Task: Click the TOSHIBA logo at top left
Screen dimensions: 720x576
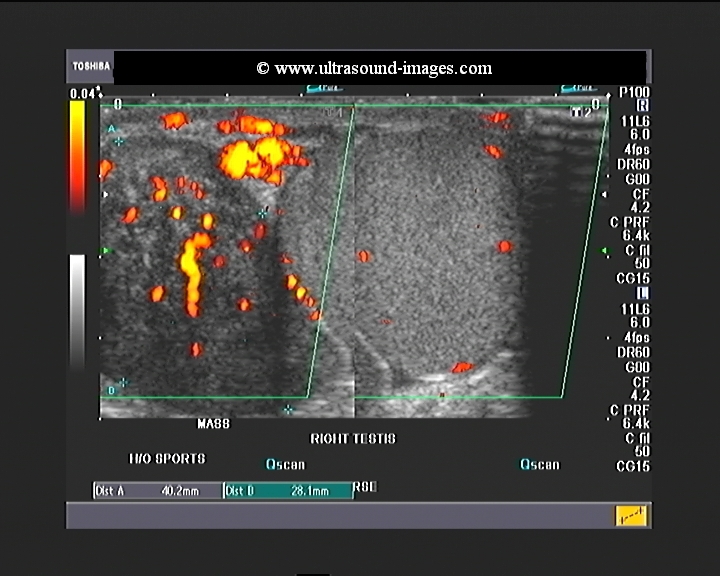Action: click(91, 68)
